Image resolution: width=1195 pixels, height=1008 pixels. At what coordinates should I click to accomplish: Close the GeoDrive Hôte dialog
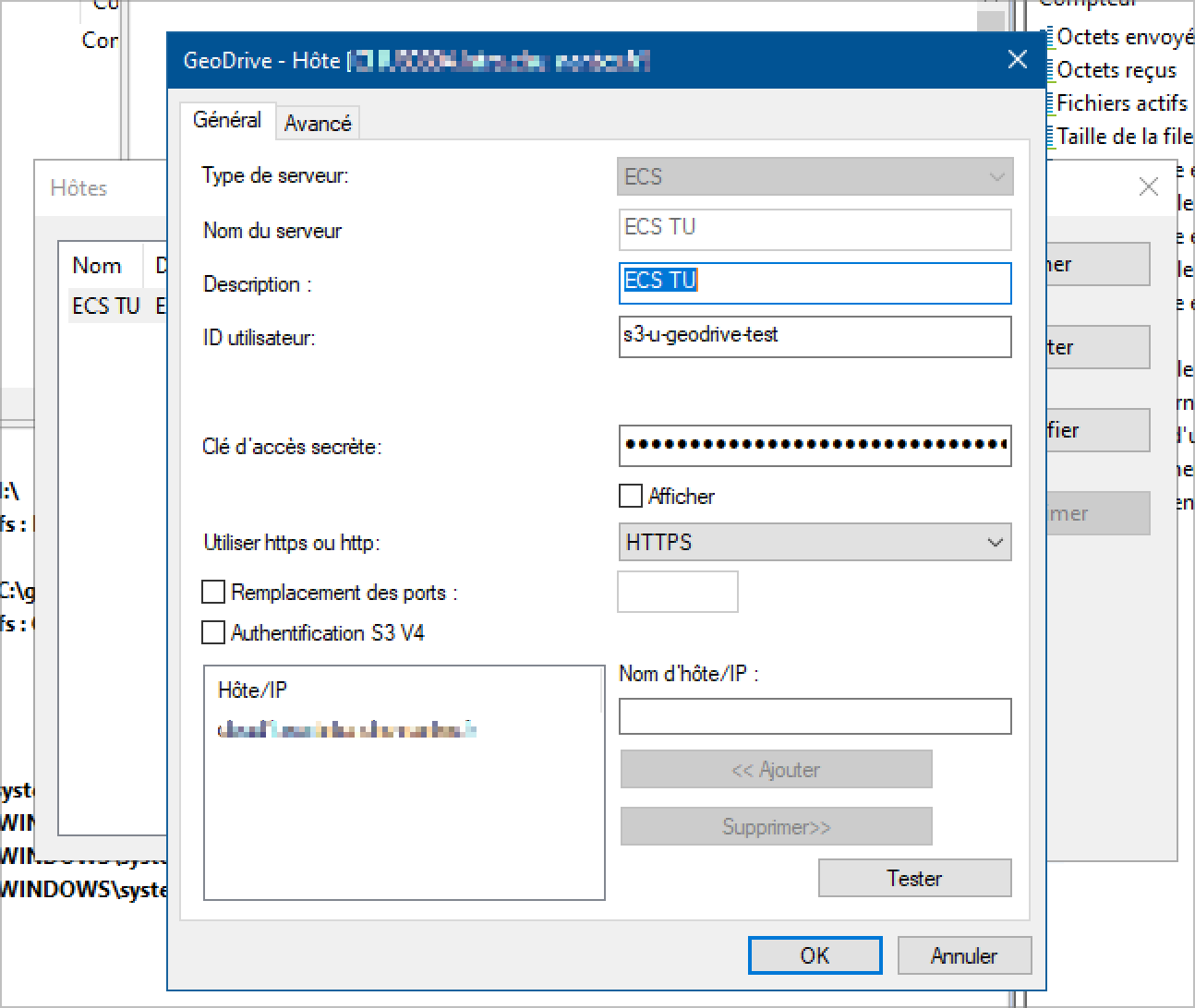1017,60
